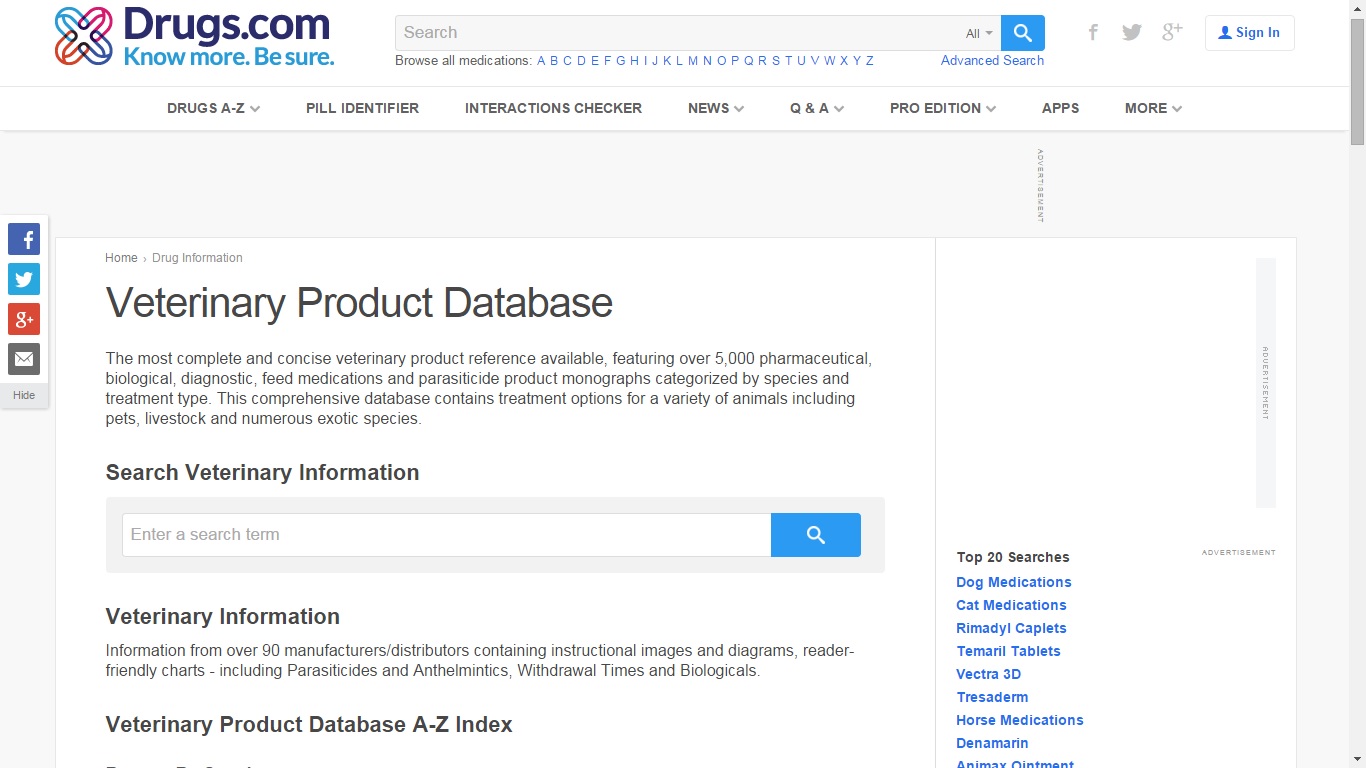Browse medications starting with letter Z

870,61
